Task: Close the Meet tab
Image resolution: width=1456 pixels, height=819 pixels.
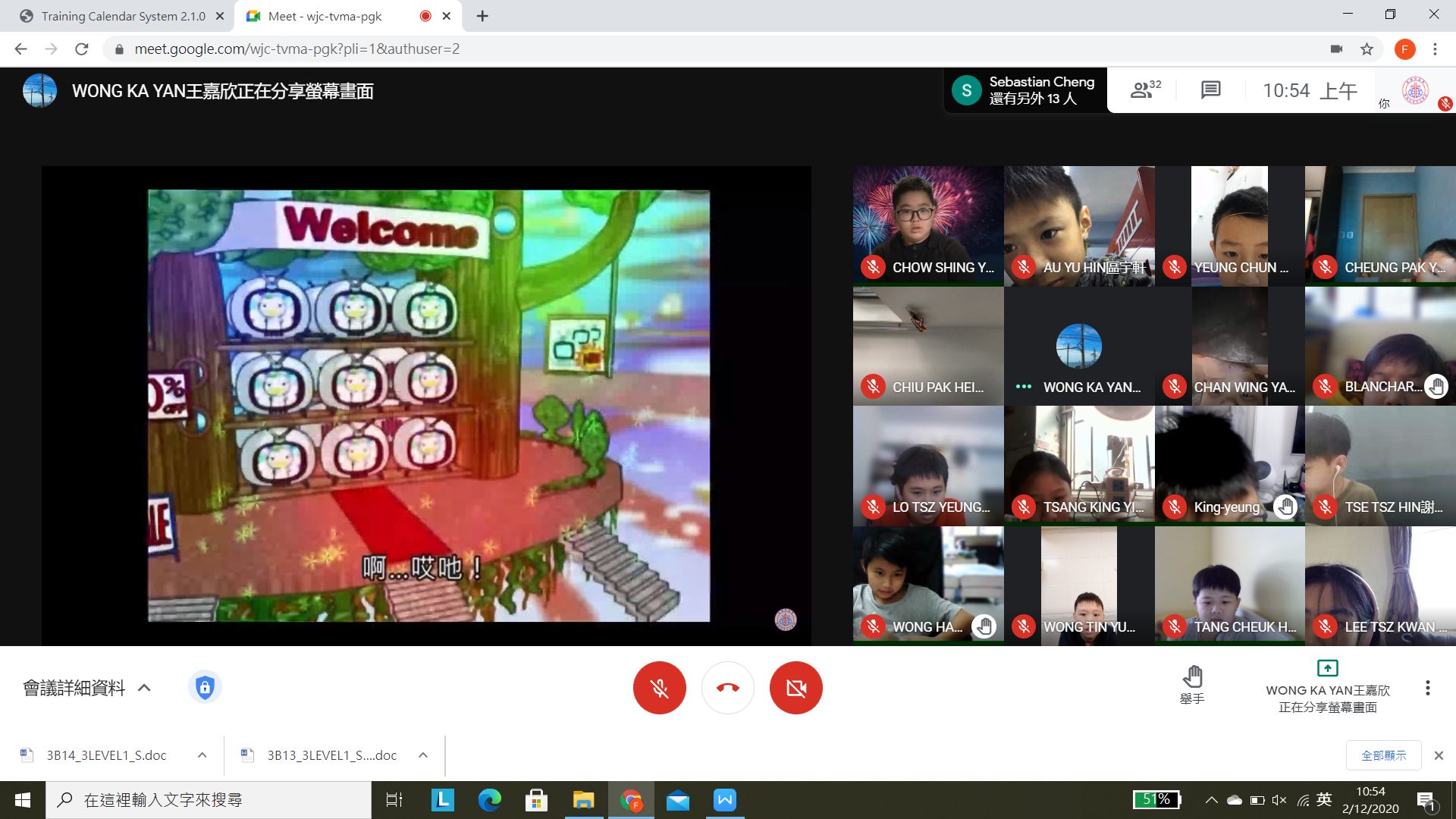Action: tap(447, 16)
